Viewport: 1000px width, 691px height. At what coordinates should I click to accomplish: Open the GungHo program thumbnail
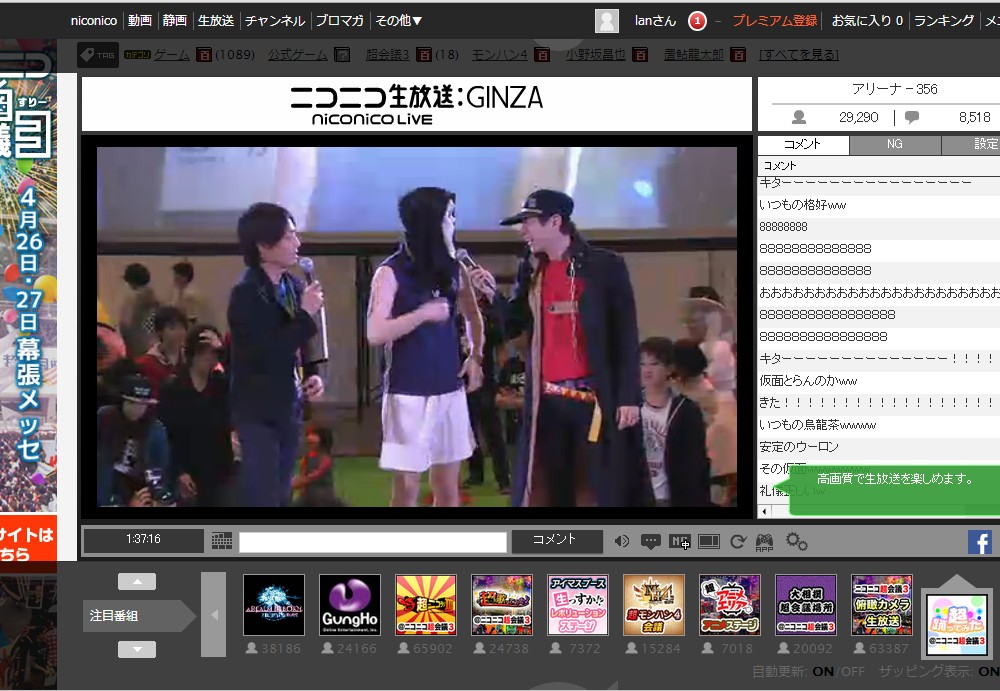350,605
